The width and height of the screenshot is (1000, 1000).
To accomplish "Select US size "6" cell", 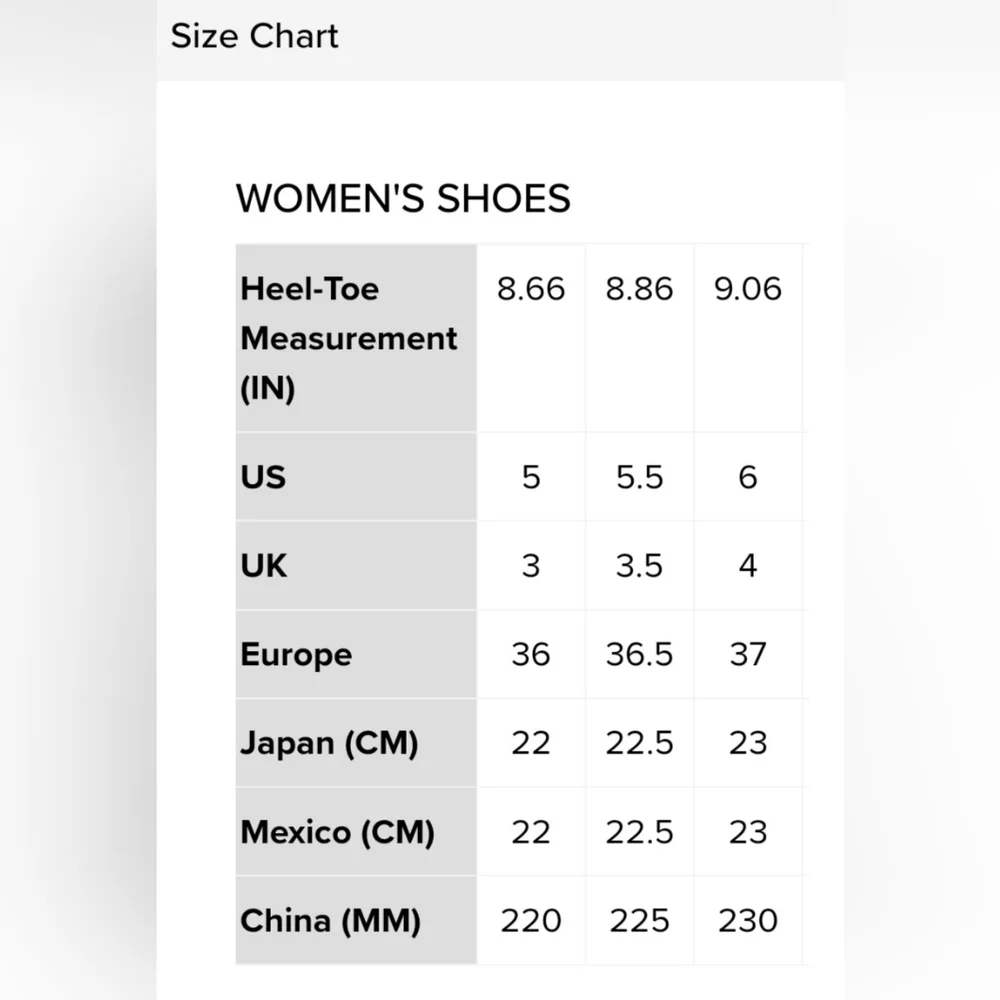I will point(747,477).
